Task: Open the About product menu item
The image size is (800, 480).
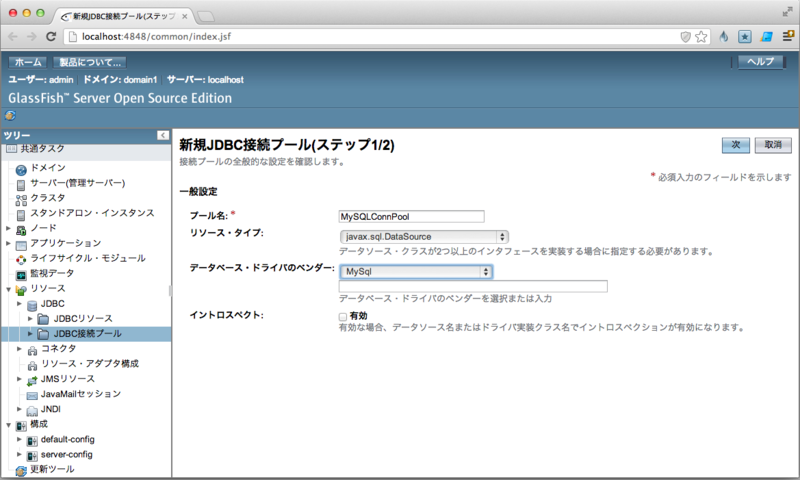Action: [89, 62]
